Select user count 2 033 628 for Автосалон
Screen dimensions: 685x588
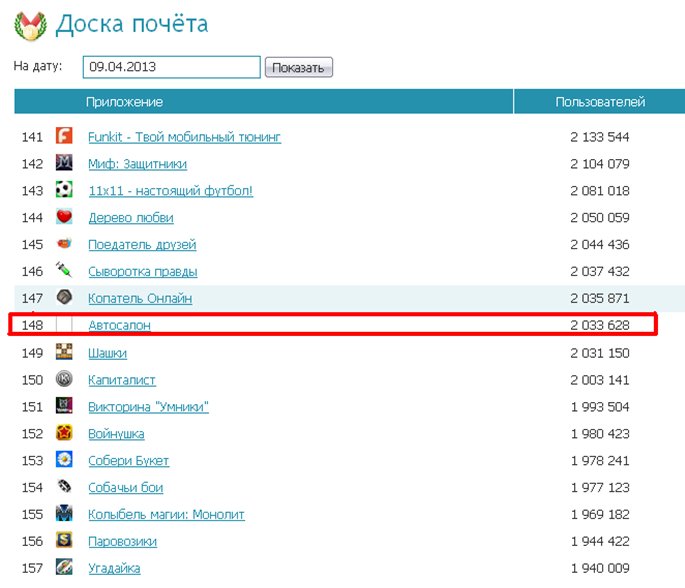[599, 325]
